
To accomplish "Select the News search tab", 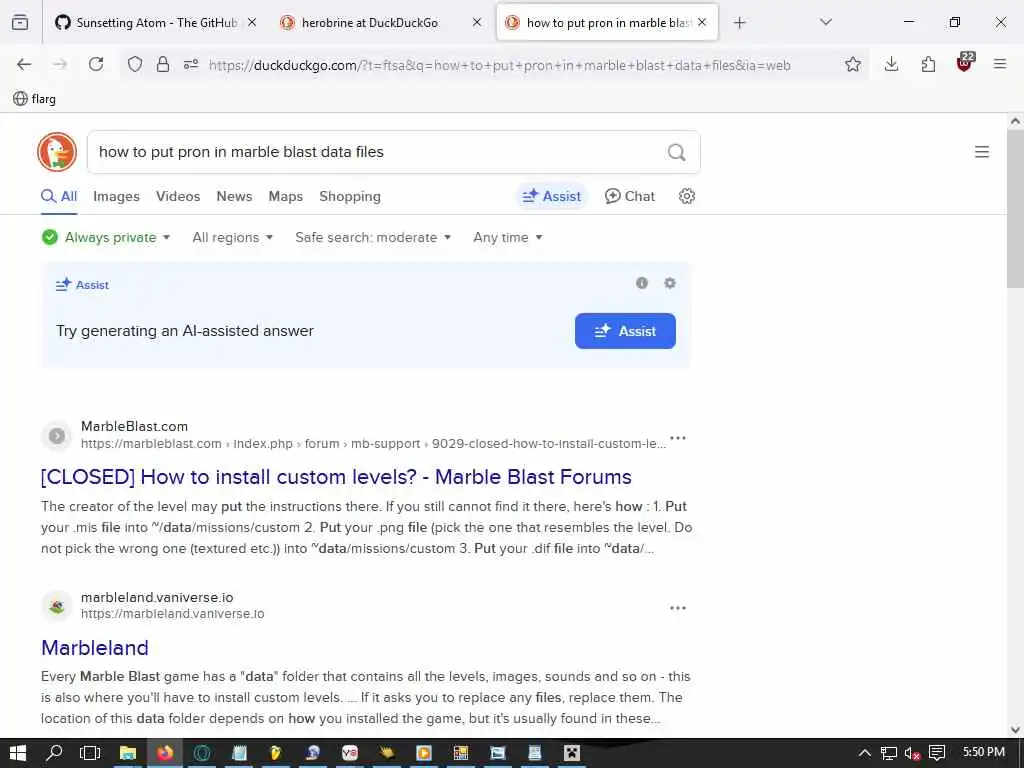I will (x=234, y=197).
